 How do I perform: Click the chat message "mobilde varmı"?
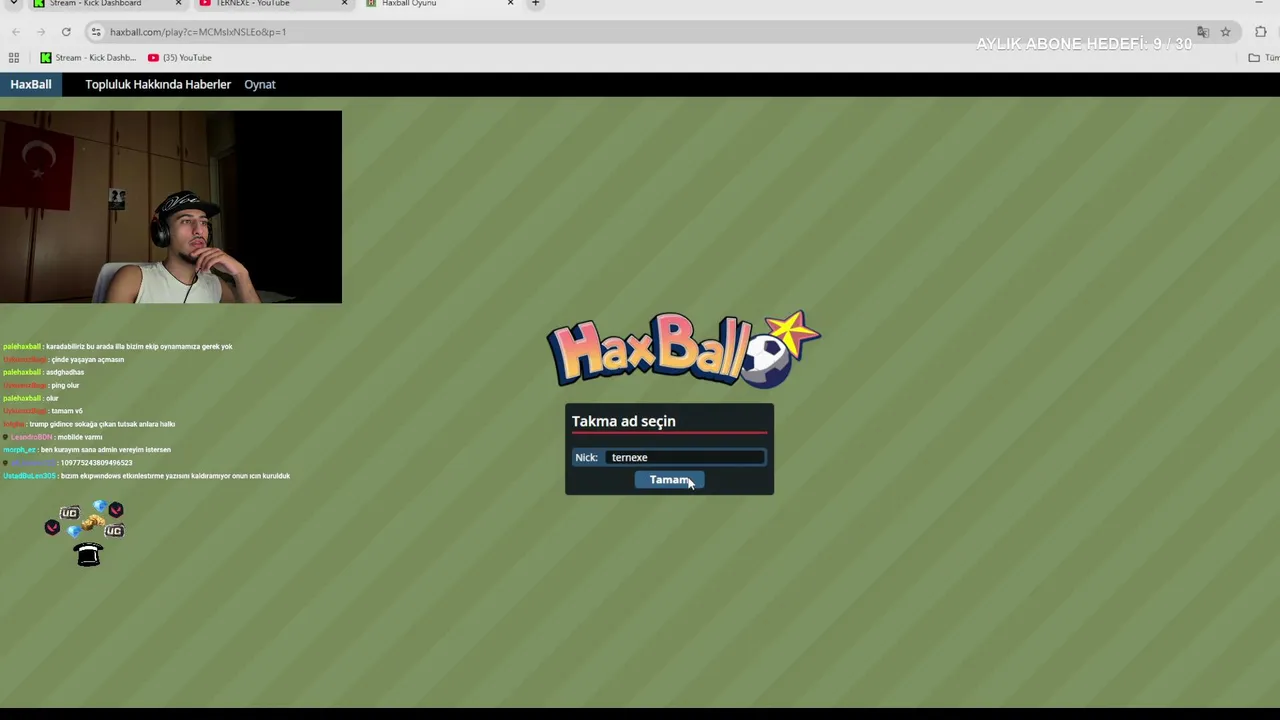click(x=80, y=437)
